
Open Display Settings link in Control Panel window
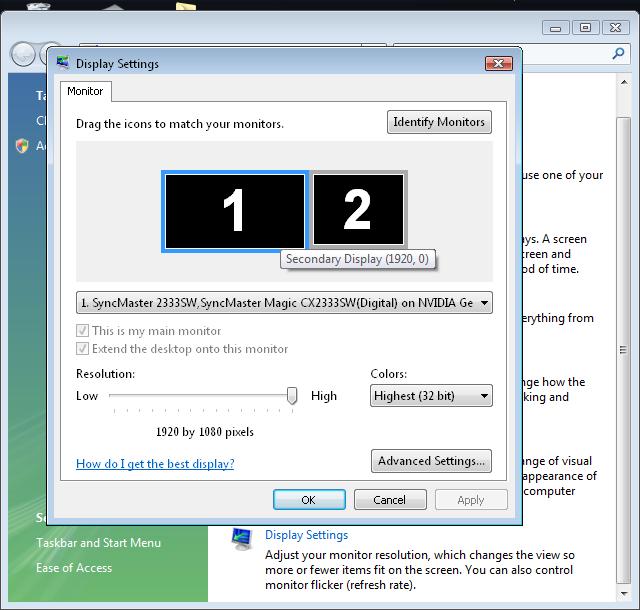[307, 535]
